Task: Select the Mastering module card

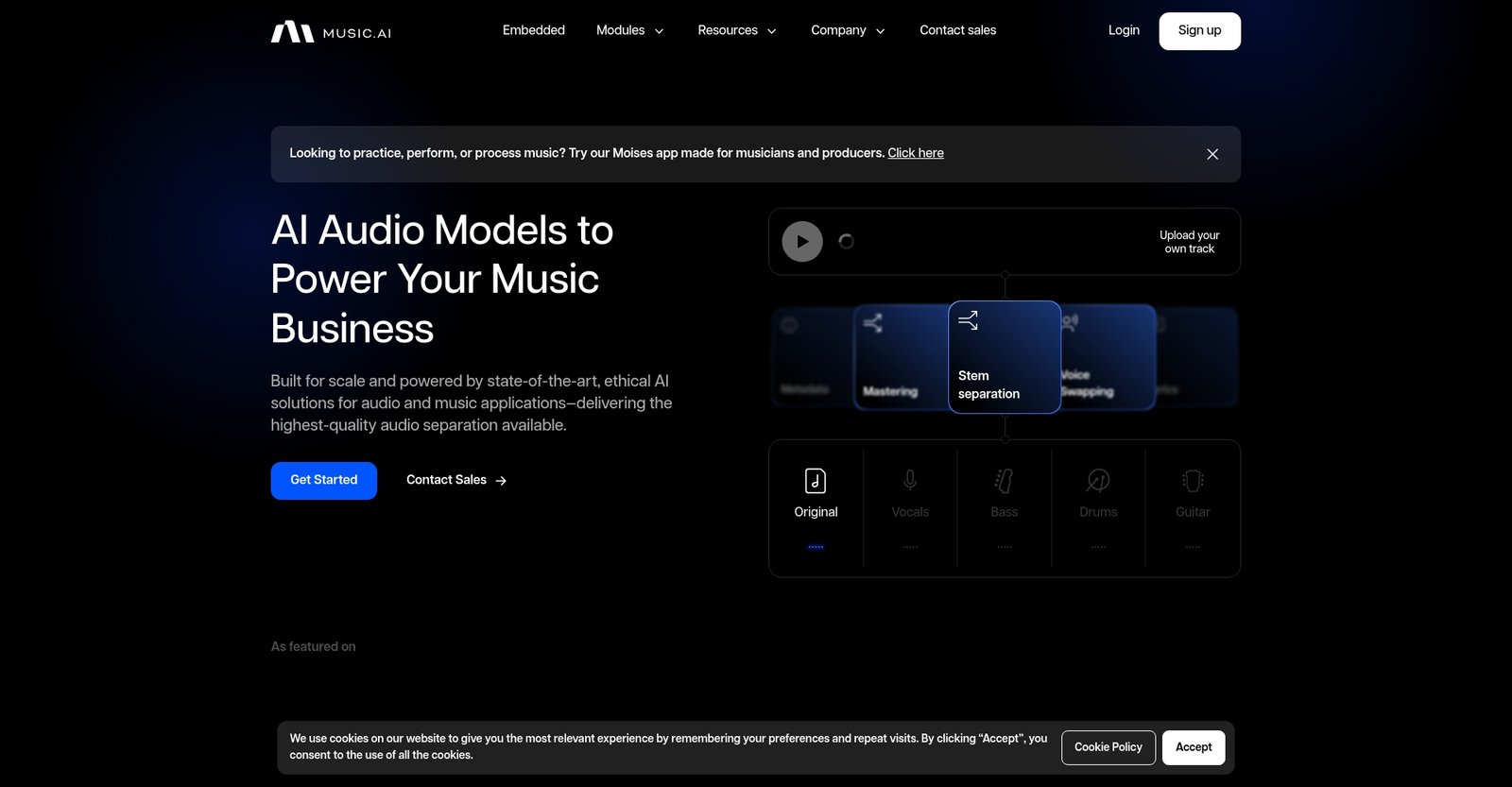Action: 901,357
